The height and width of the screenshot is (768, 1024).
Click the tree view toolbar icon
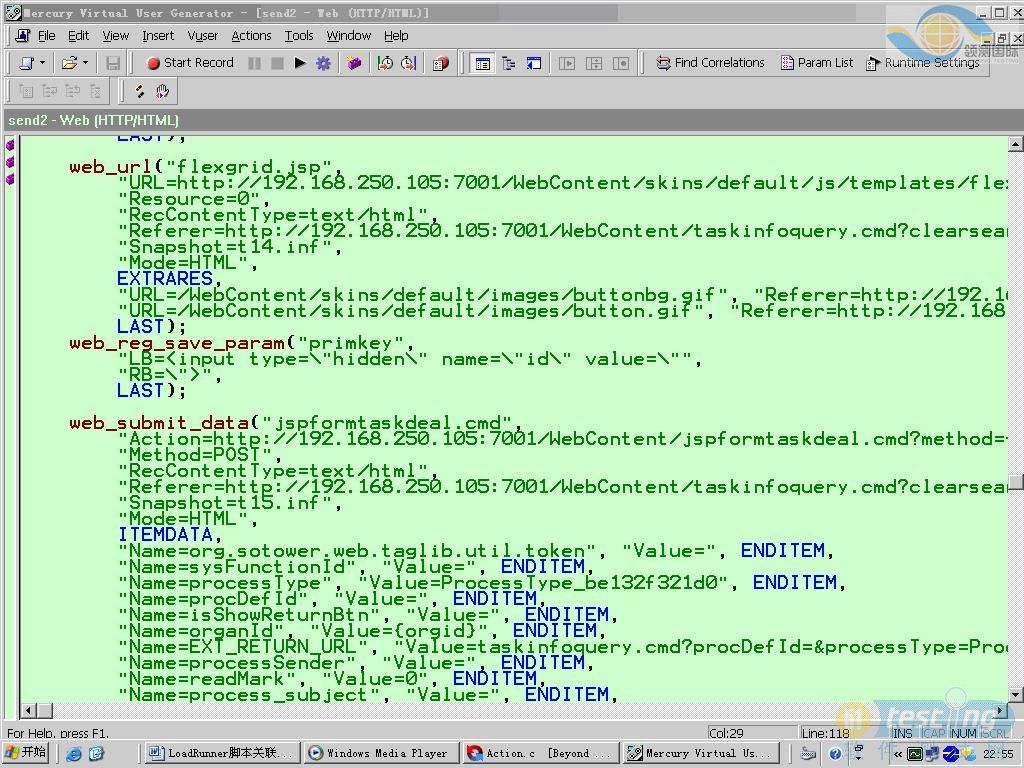[509, 63]
